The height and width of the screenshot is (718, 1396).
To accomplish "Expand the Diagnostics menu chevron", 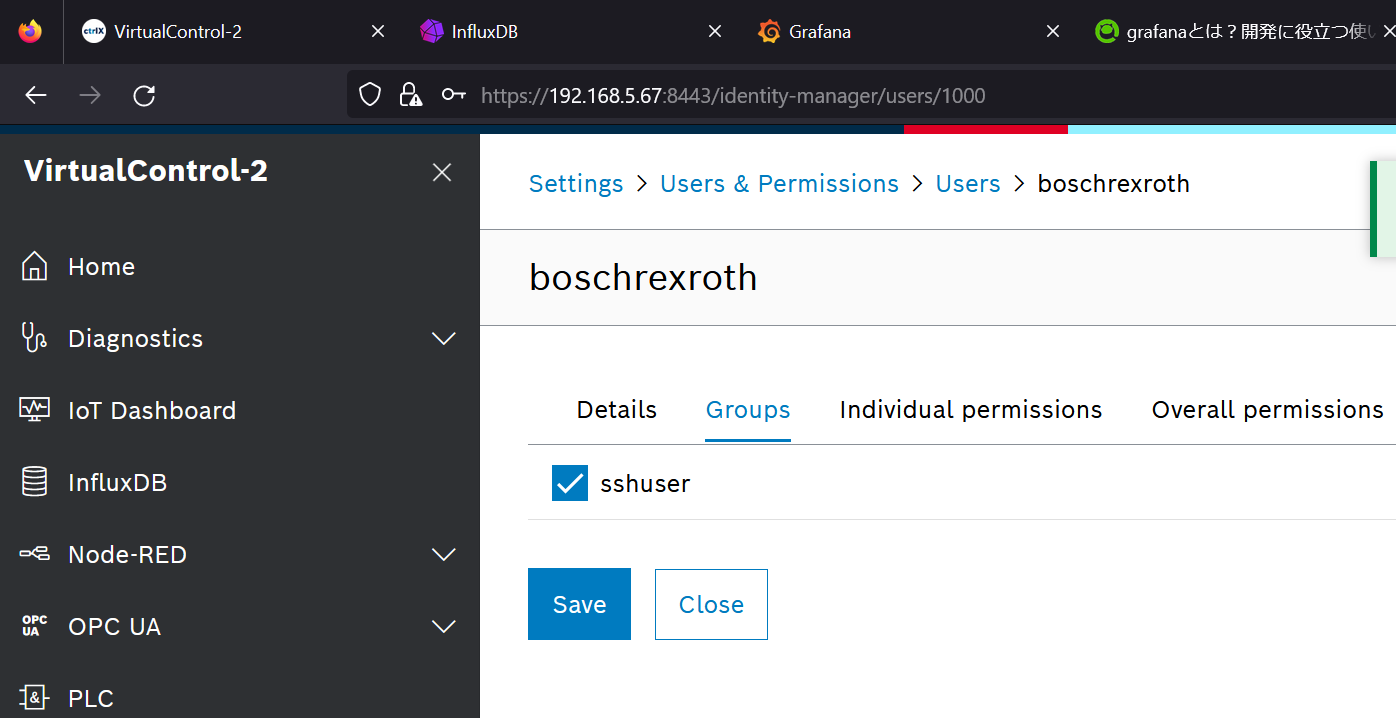I will coord(444,339).
